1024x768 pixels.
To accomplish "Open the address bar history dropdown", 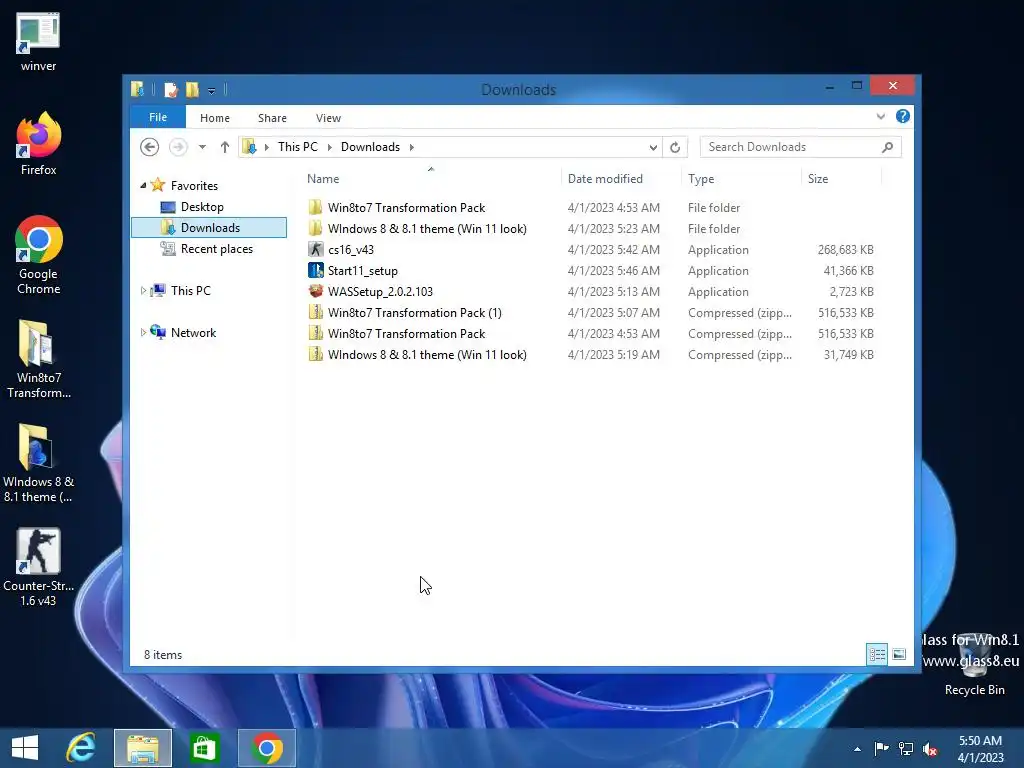I will (x=653, y=147).
